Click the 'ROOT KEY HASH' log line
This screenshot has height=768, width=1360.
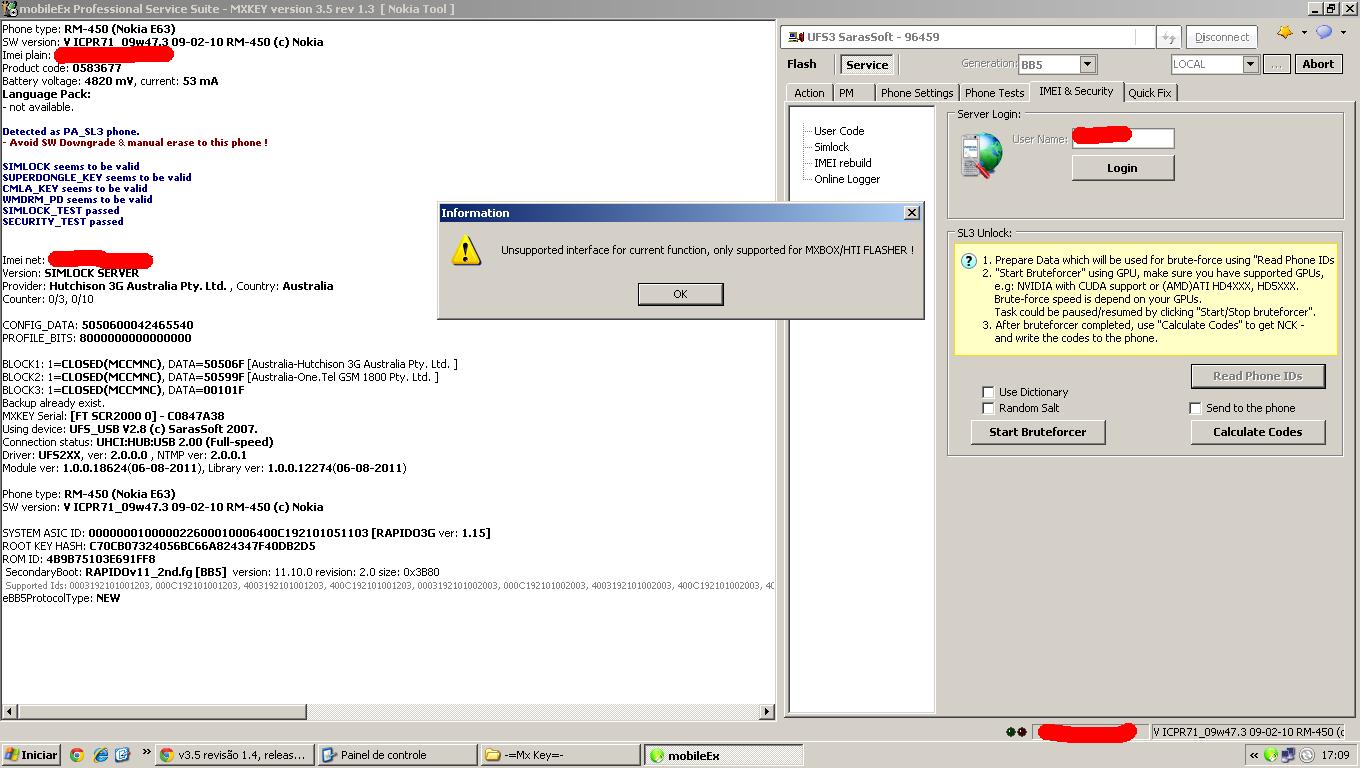click(159, 546)
